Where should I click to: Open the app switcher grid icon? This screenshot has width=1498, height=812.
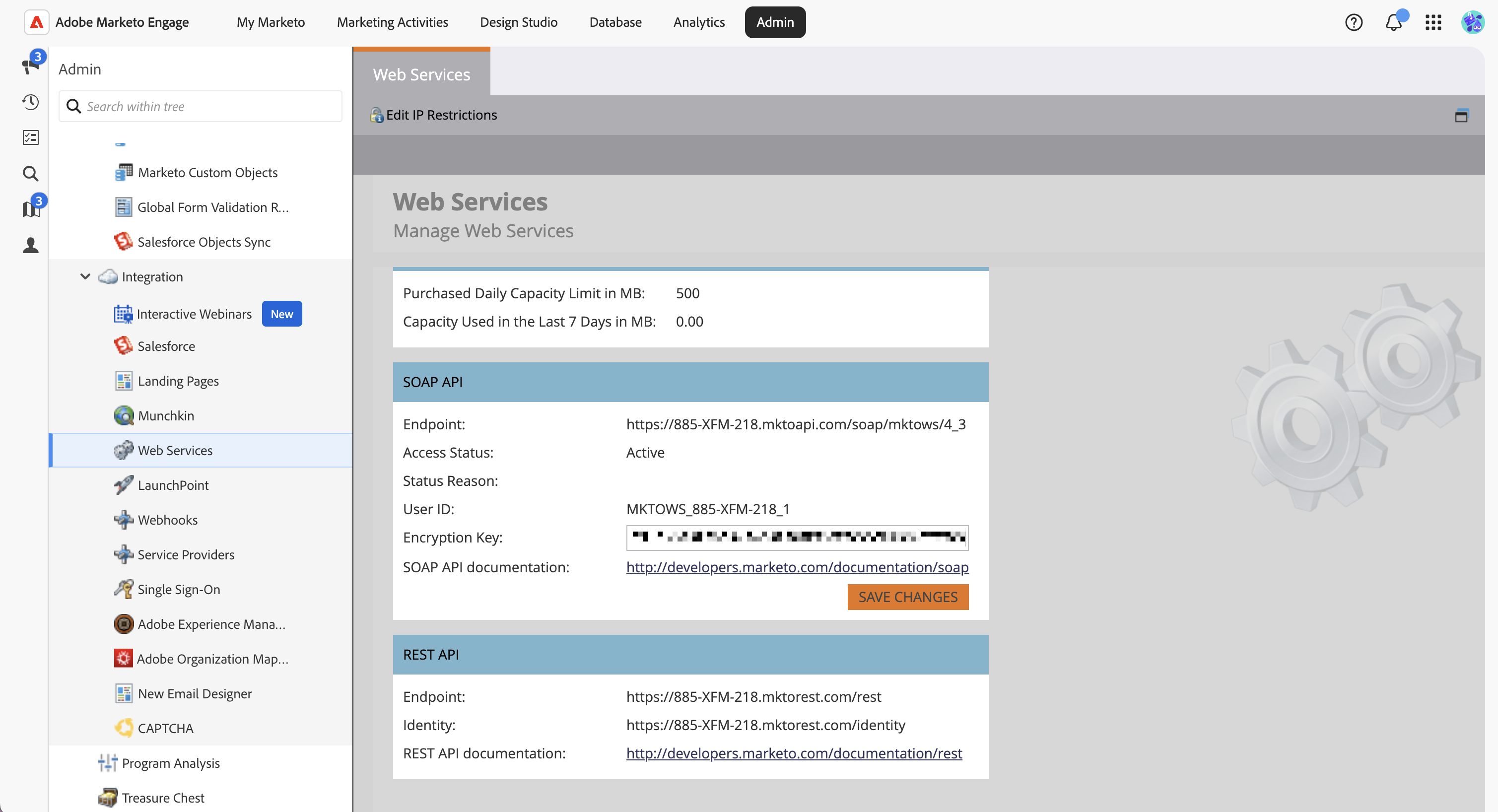[1433, 22]
